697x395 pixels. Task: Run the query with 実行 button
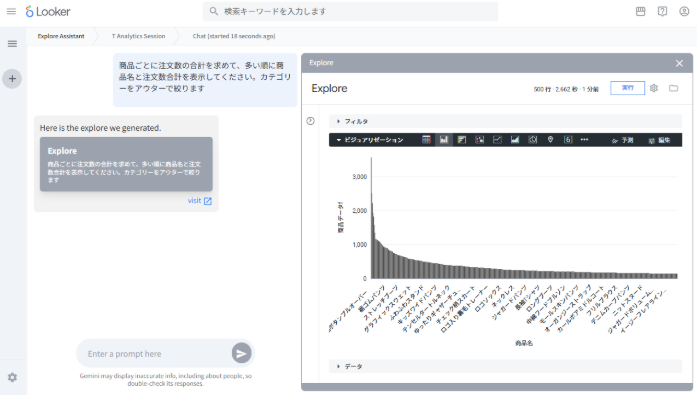[627, 88]
